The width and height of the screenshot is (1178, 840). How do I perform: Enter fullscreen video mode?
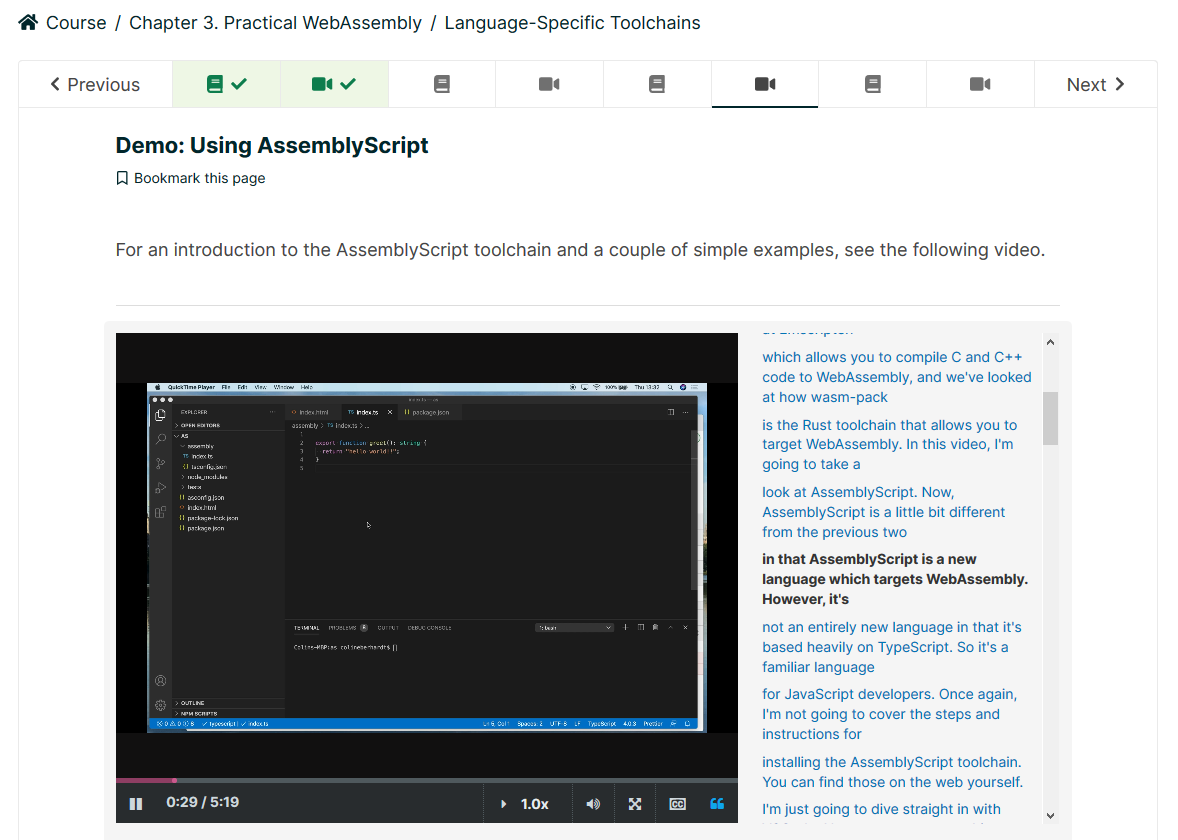(x=635, y=804)
